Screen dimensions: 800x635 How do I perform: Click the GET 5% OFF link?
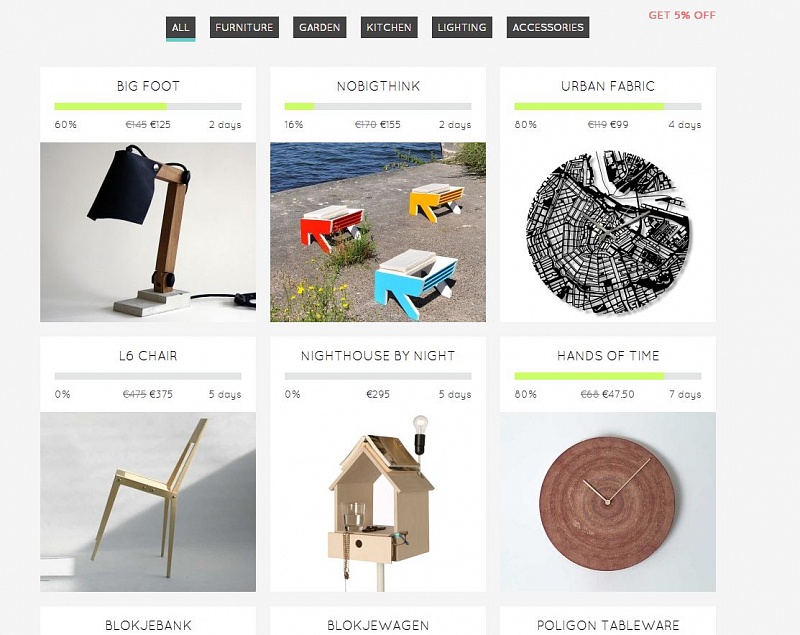pos(682,15)
